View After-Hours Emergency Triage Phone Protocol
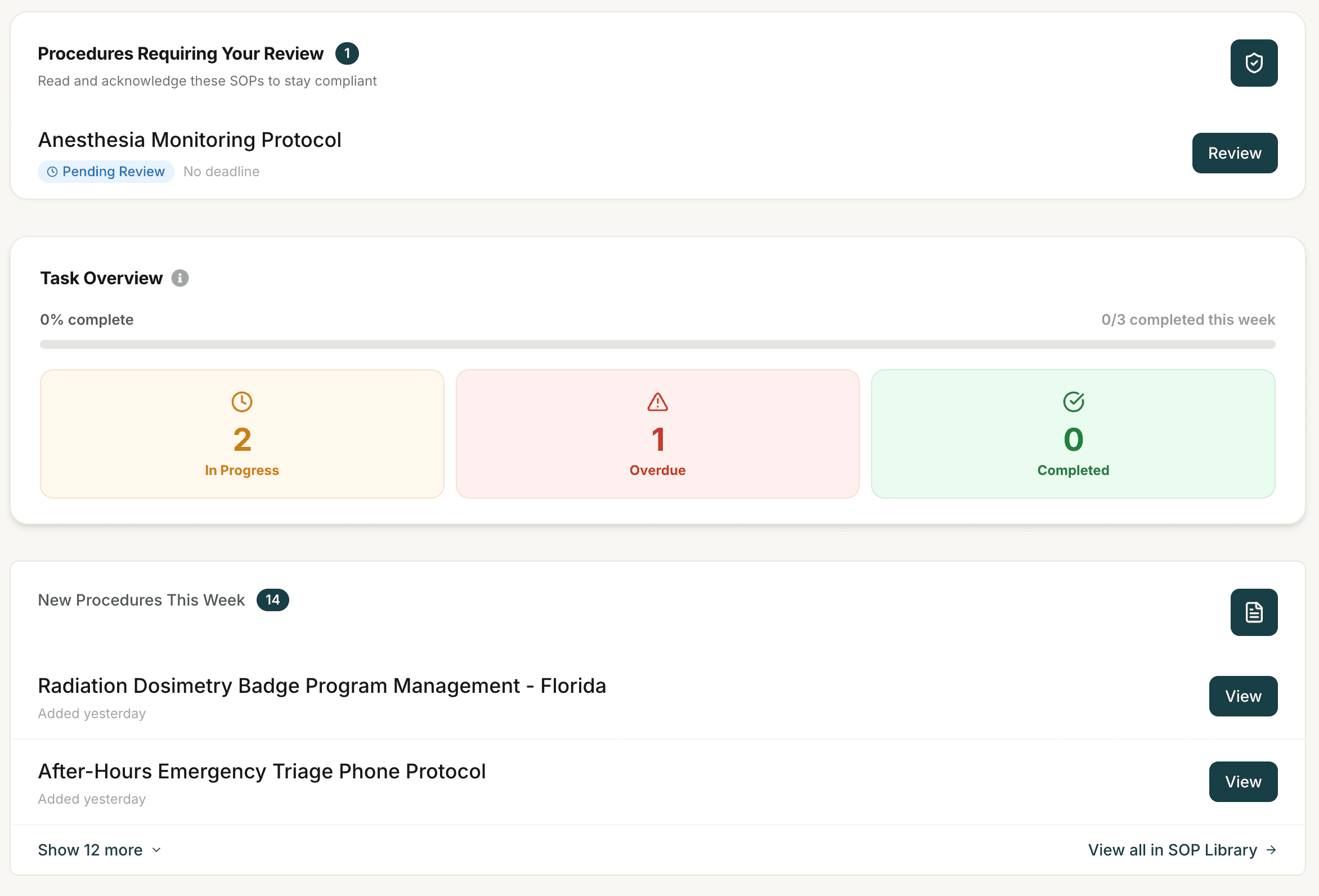The width and height of the screenshot is (1319, 896). coord(1242,781)
